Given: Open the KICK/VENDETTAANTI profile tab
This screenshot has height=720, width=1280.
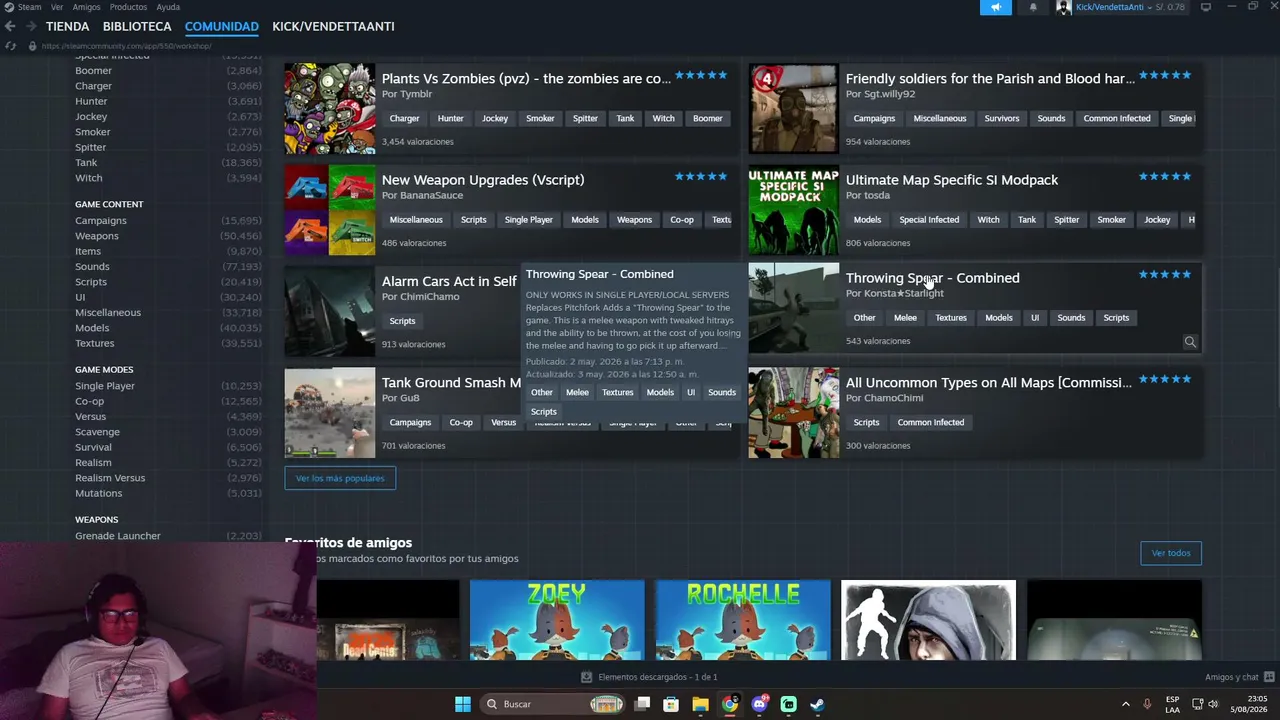Looking at the screenshot, I should (x=333, y=26).
